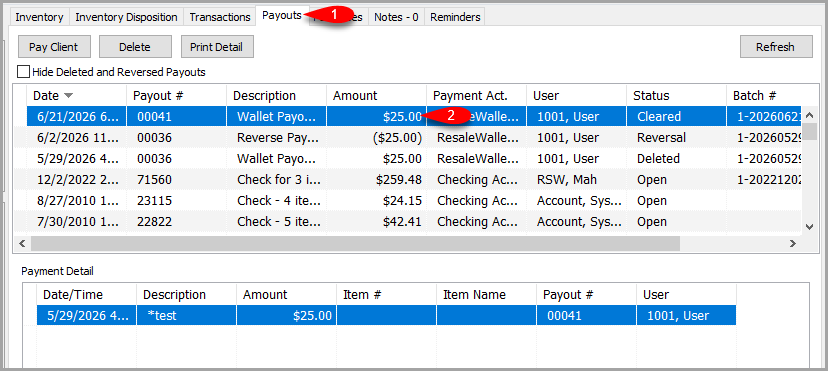The height and width of the screenshot is (371, 828).
Task: Sort payouts by the Date column header
Action: coord(77,96)
